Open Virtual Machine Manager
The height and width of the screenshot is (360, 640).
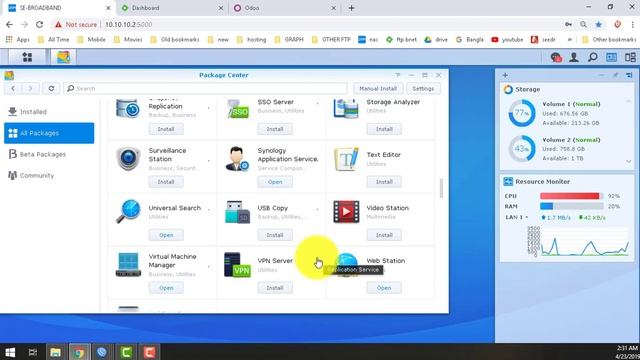[166, 288]
